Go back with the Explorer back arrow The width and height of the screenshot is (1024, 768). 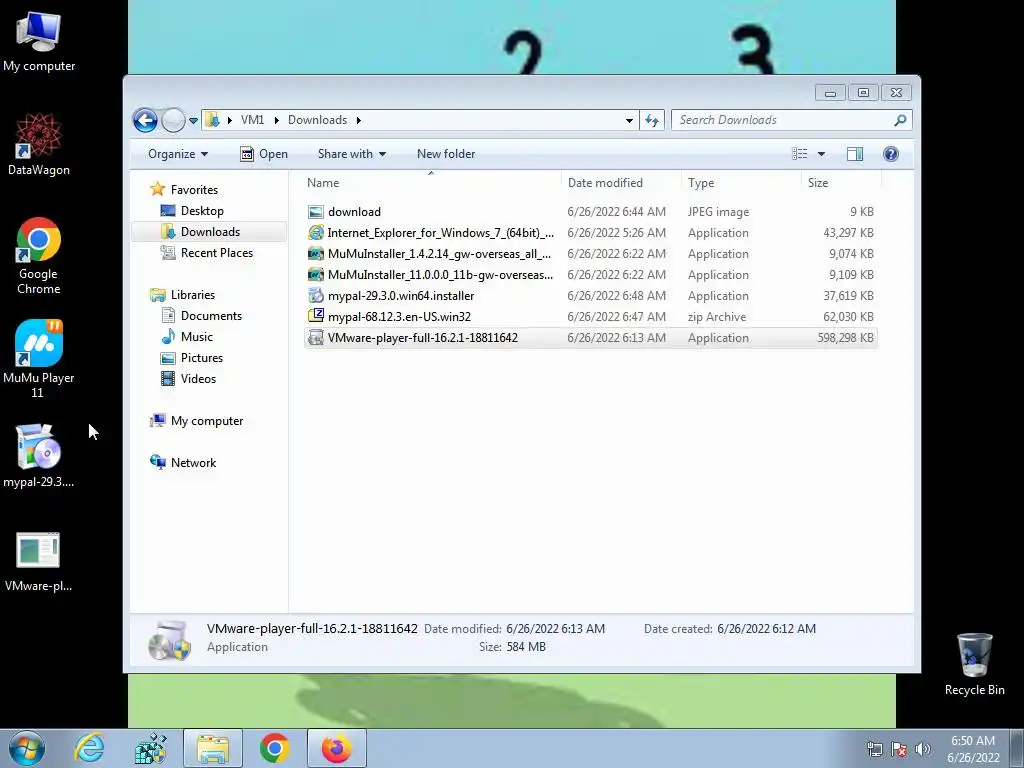tap(145, 120)
